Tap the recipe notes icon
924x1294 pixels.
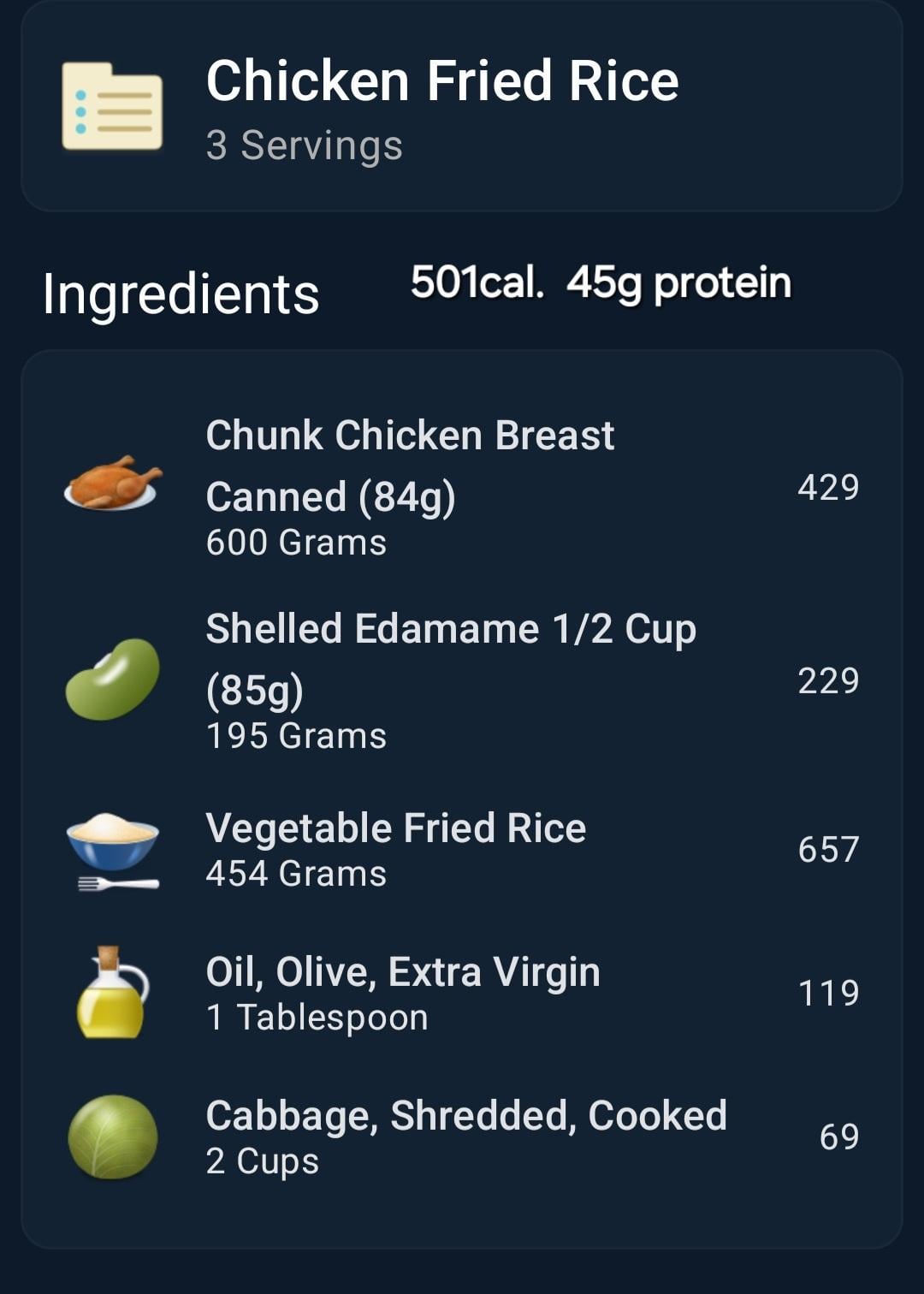coord(112,106)
